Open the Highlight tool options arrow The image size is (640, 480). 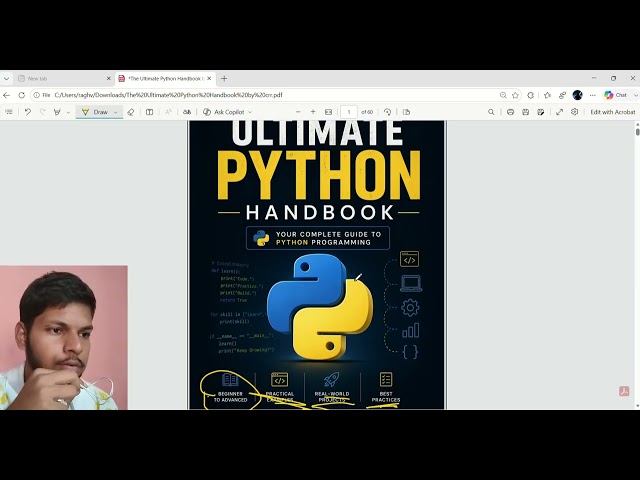68,112
